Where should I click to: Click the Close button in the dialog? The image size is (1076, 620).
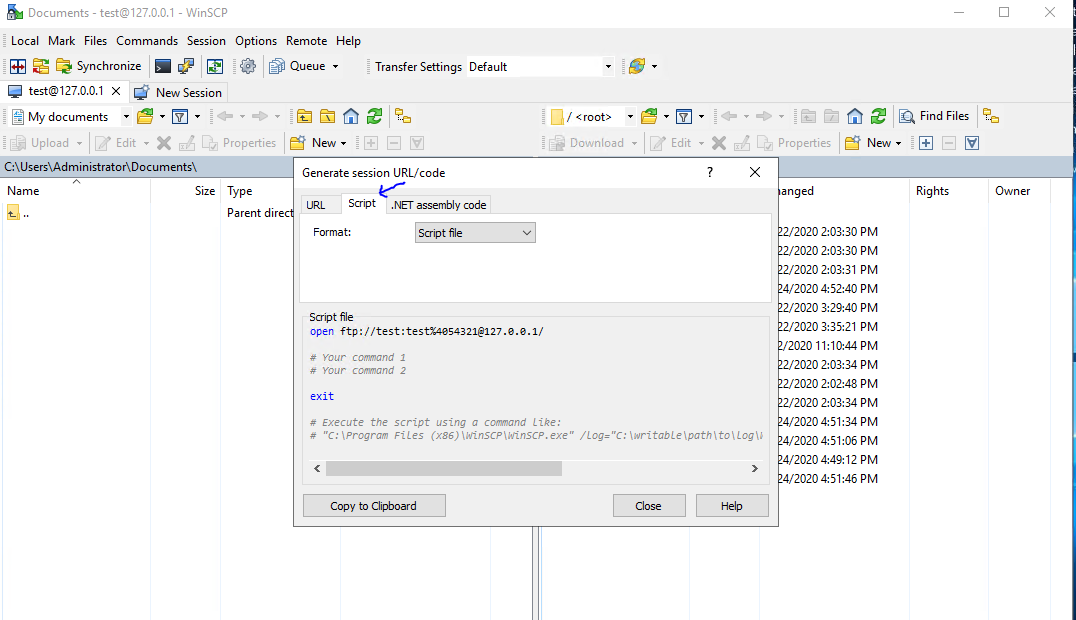click(x=648, y=506)
